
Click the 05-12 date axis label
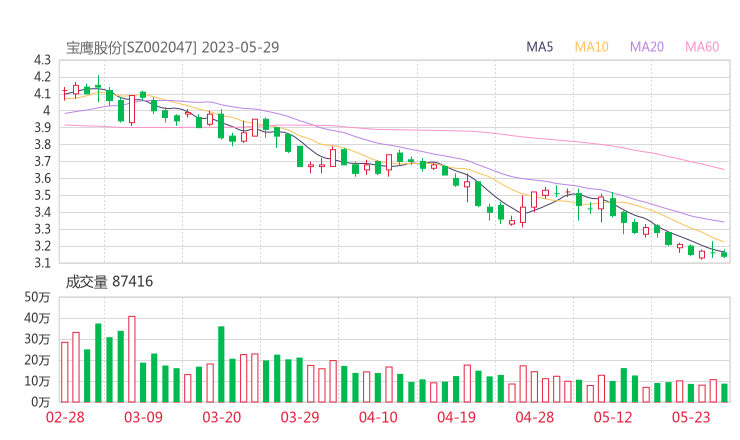point(613,417)
